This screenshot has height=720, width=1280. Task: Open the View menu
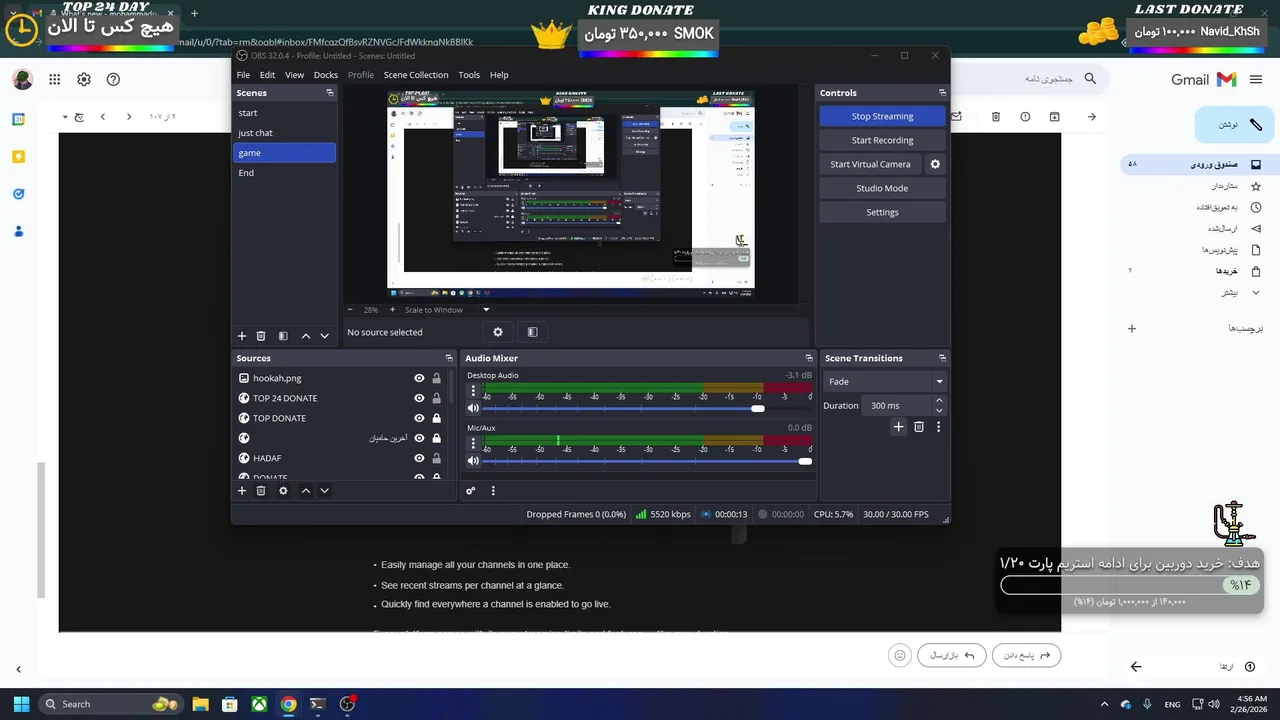[x=294, y=75]
